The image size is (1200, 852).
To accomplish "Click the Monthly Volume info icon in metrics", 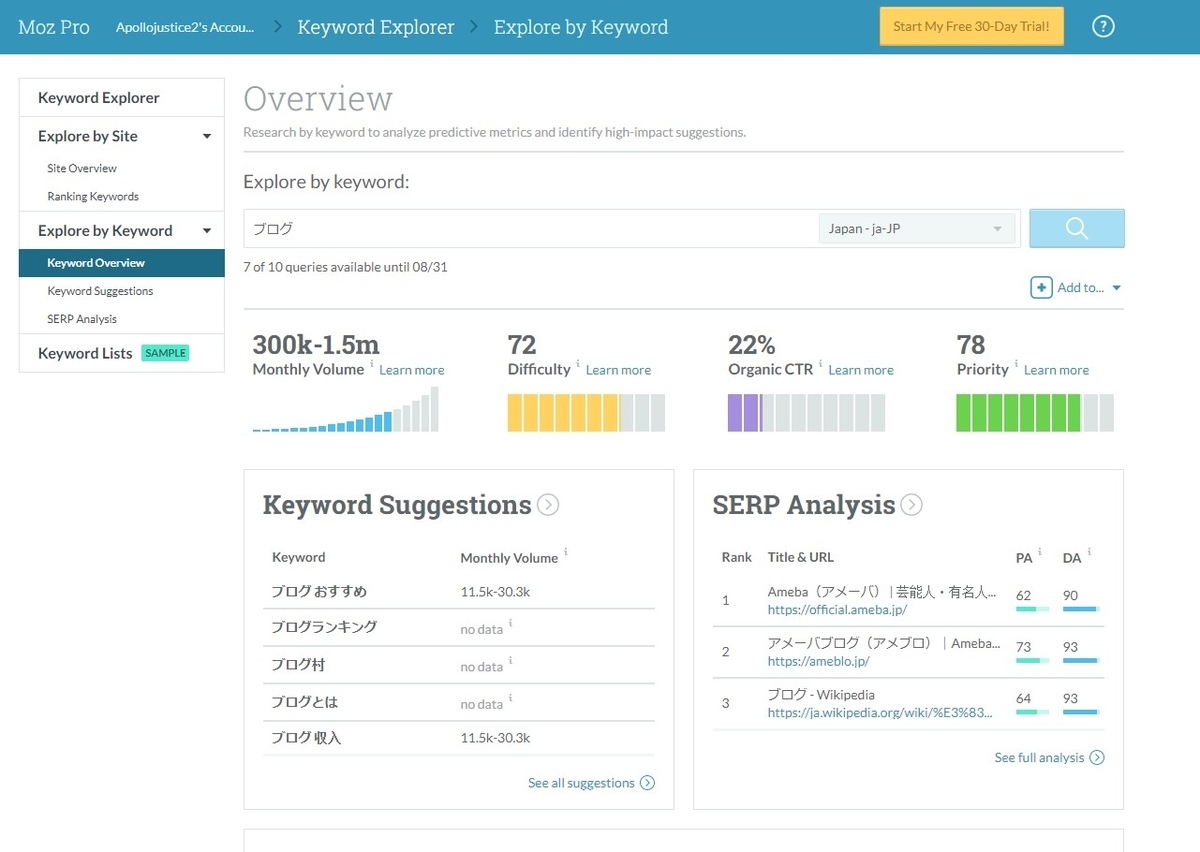I will [x=372, y=364].
